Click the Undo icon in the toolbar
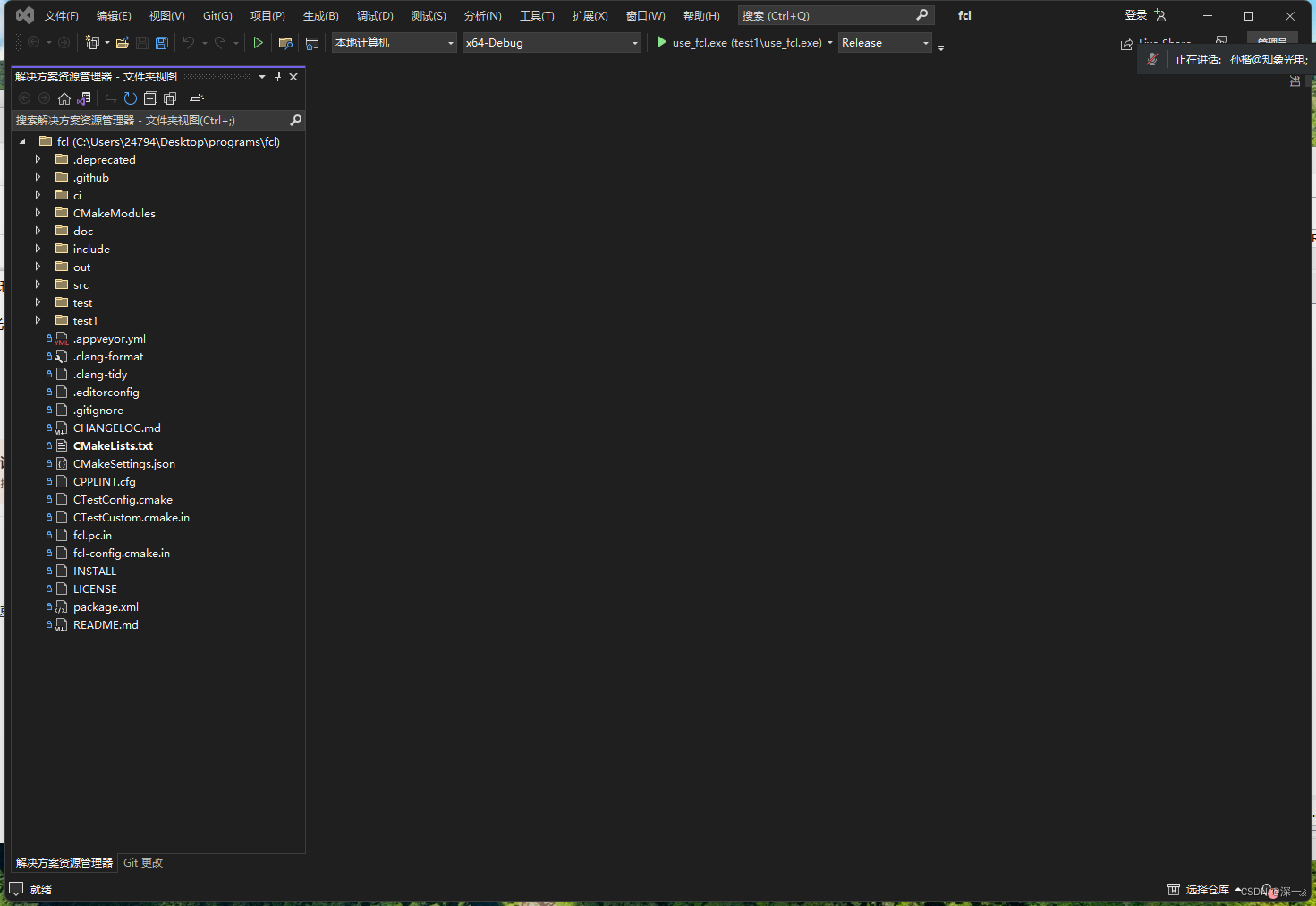The width and height of the screenshot is (1316, 906). coord(189,42)
